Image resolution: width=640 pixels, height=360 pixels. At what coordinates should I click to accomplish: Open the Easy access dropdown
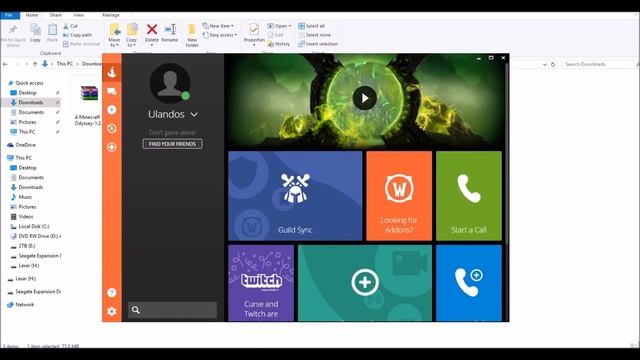coord(220,35)
